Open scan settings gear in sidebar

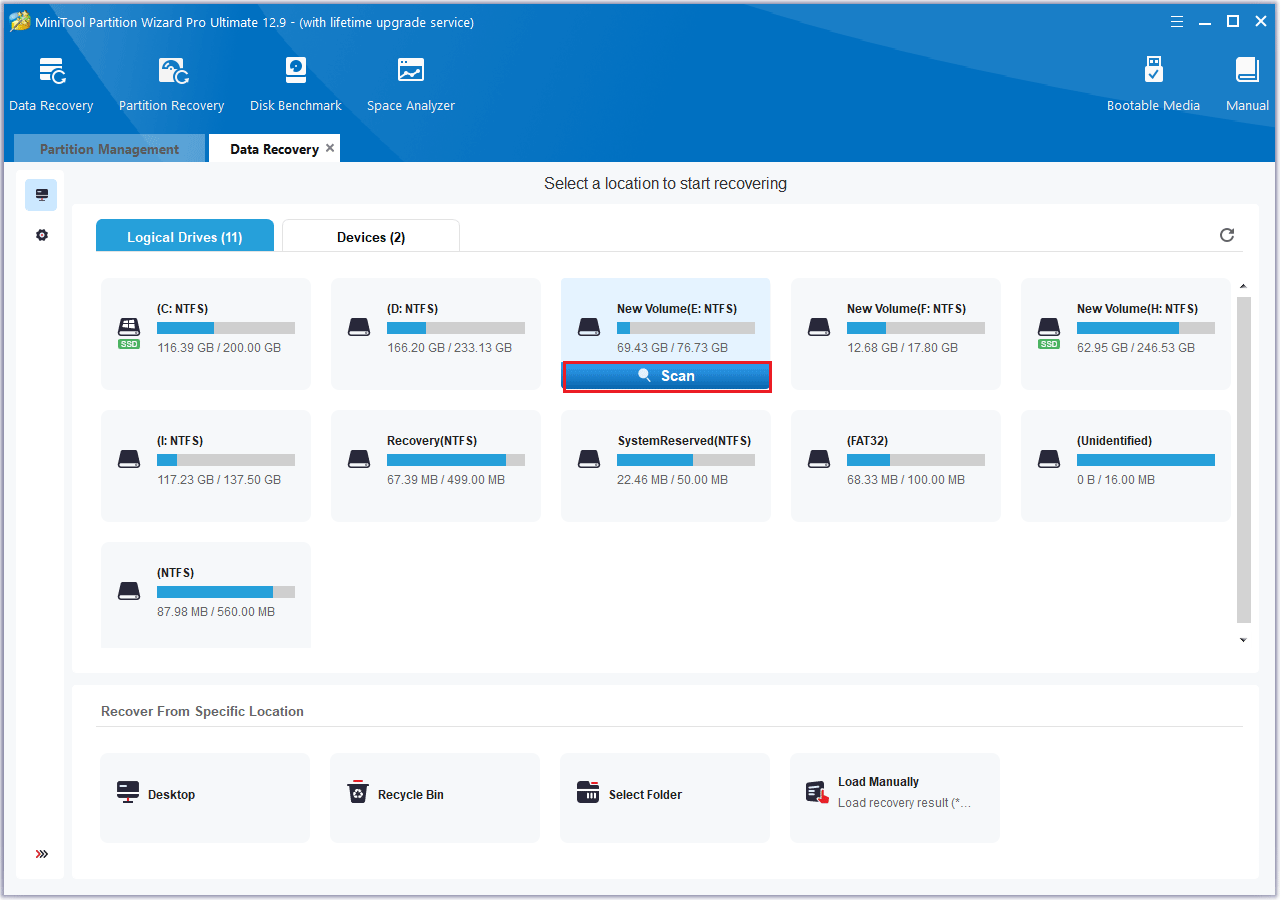[x=41, y=235]
